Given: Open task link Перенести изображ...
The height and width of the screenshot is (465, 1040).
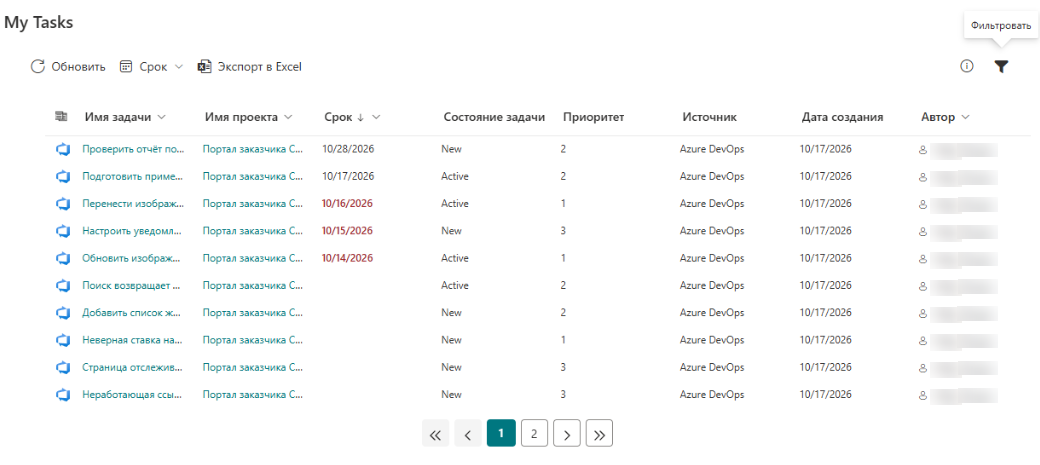Looking at the screenshot, I should 133,204.
